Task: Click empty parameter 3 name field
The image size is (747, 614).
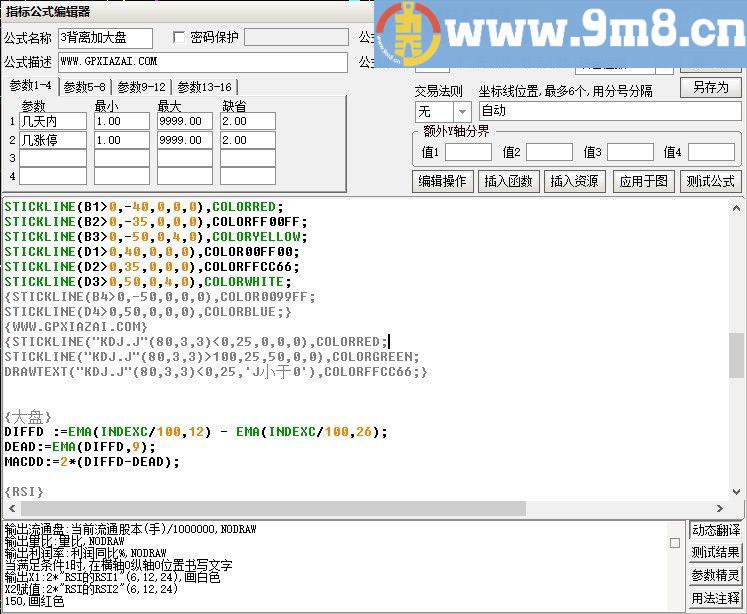Action: point(53,158)
